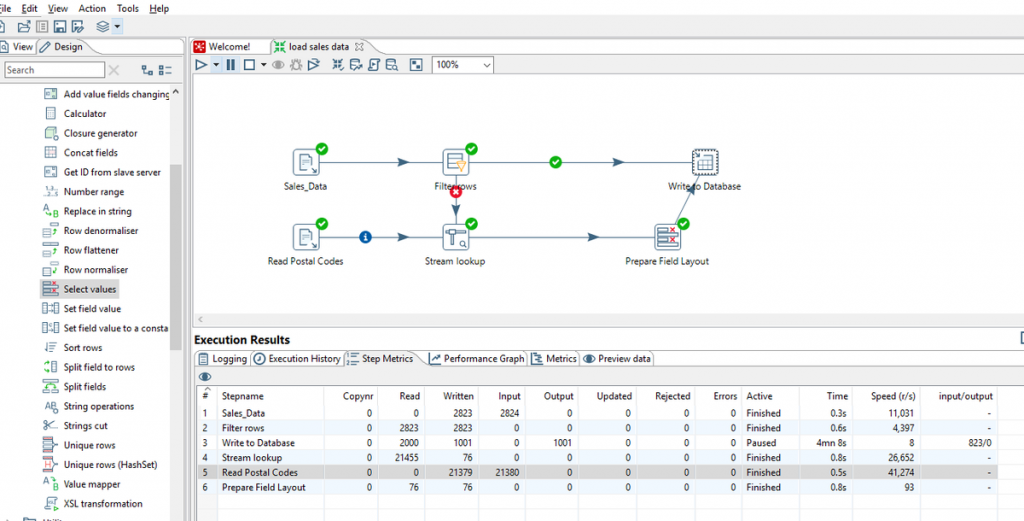Select the Write to Database step icon
Screen dimensions: 1024x521
pos(705,162)
